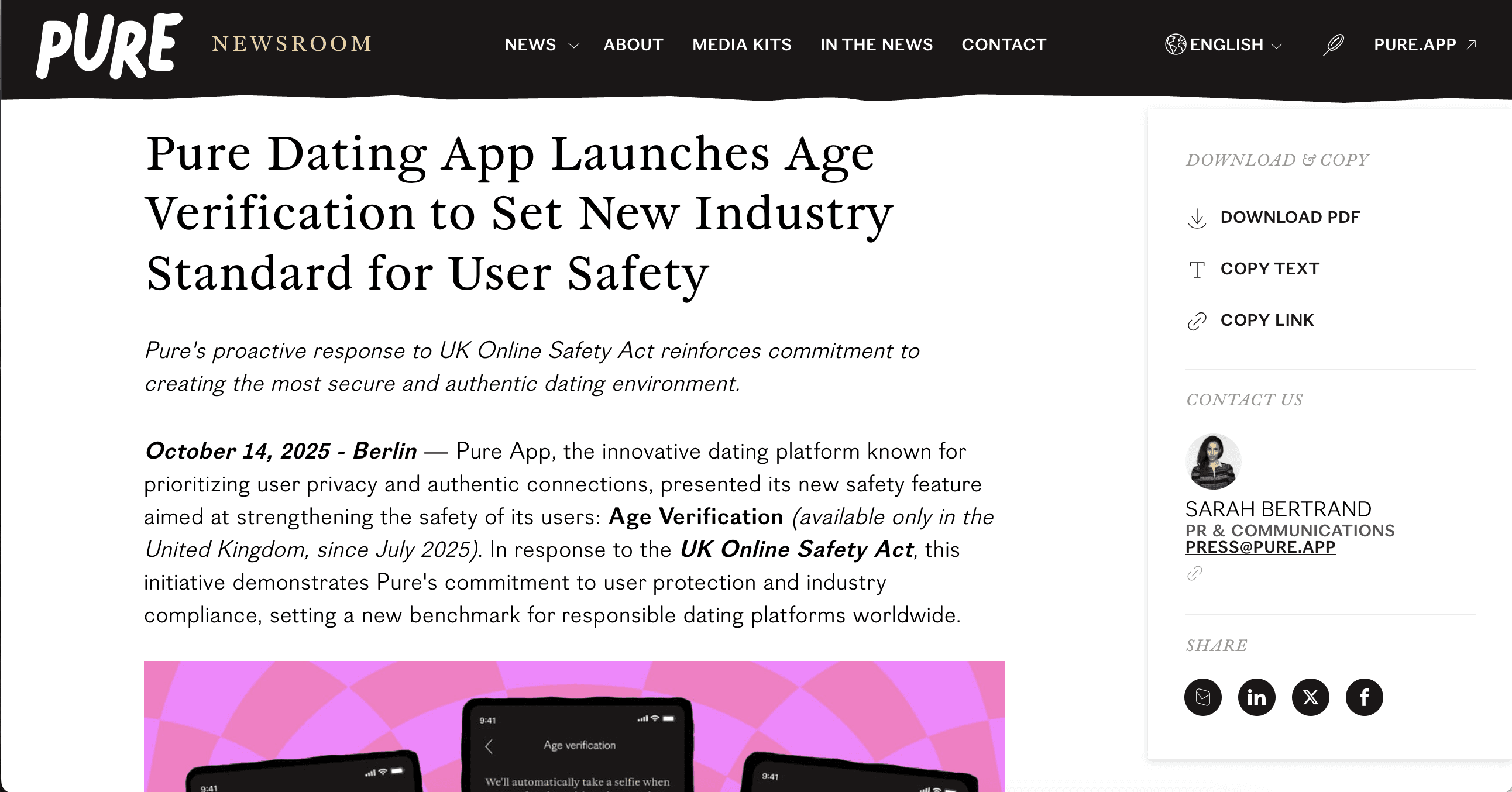
Task: Click the download arrow icon
Action: 1197,218
